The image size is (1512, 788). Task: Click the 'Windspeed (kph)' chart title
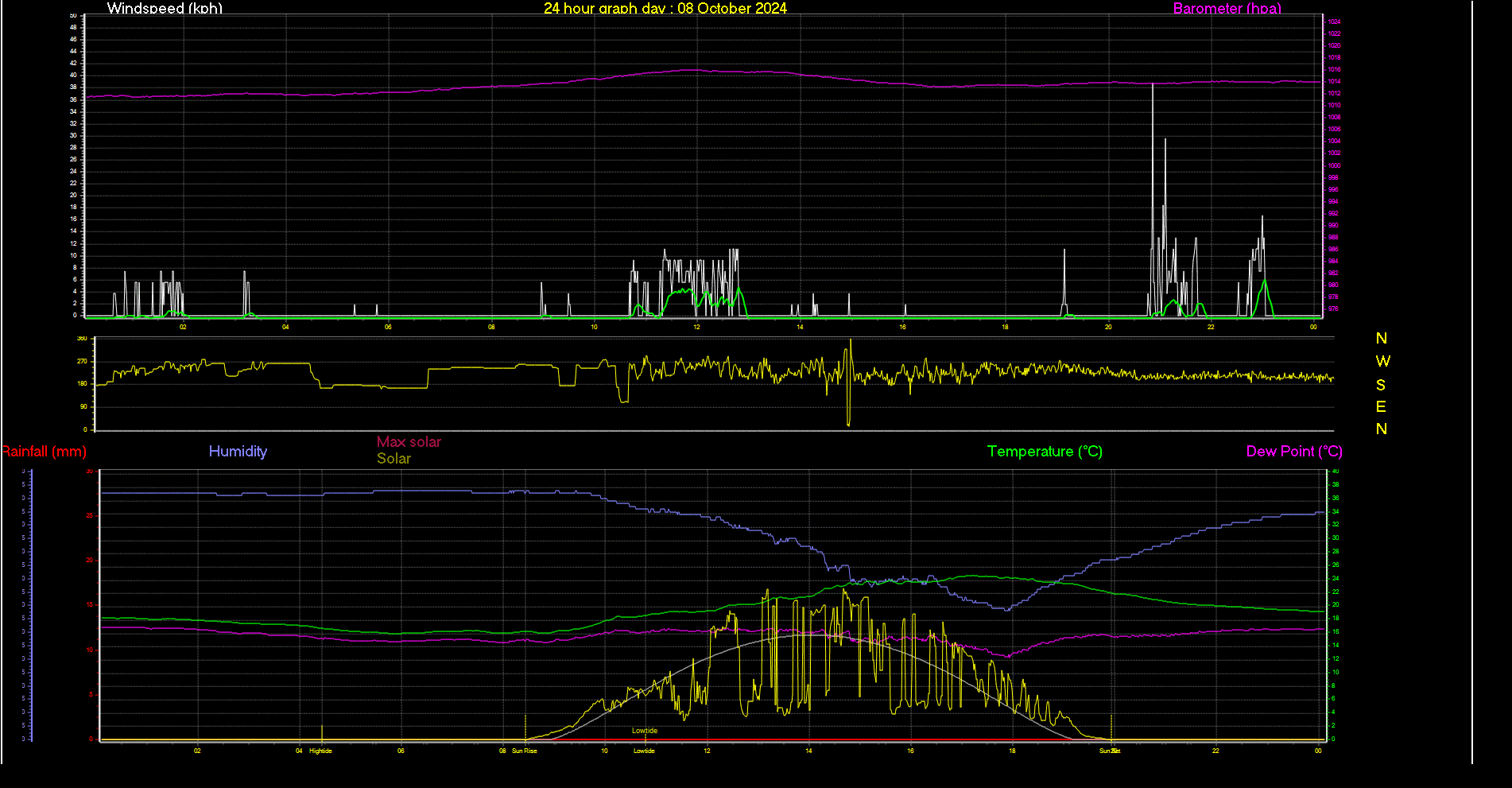165,8
